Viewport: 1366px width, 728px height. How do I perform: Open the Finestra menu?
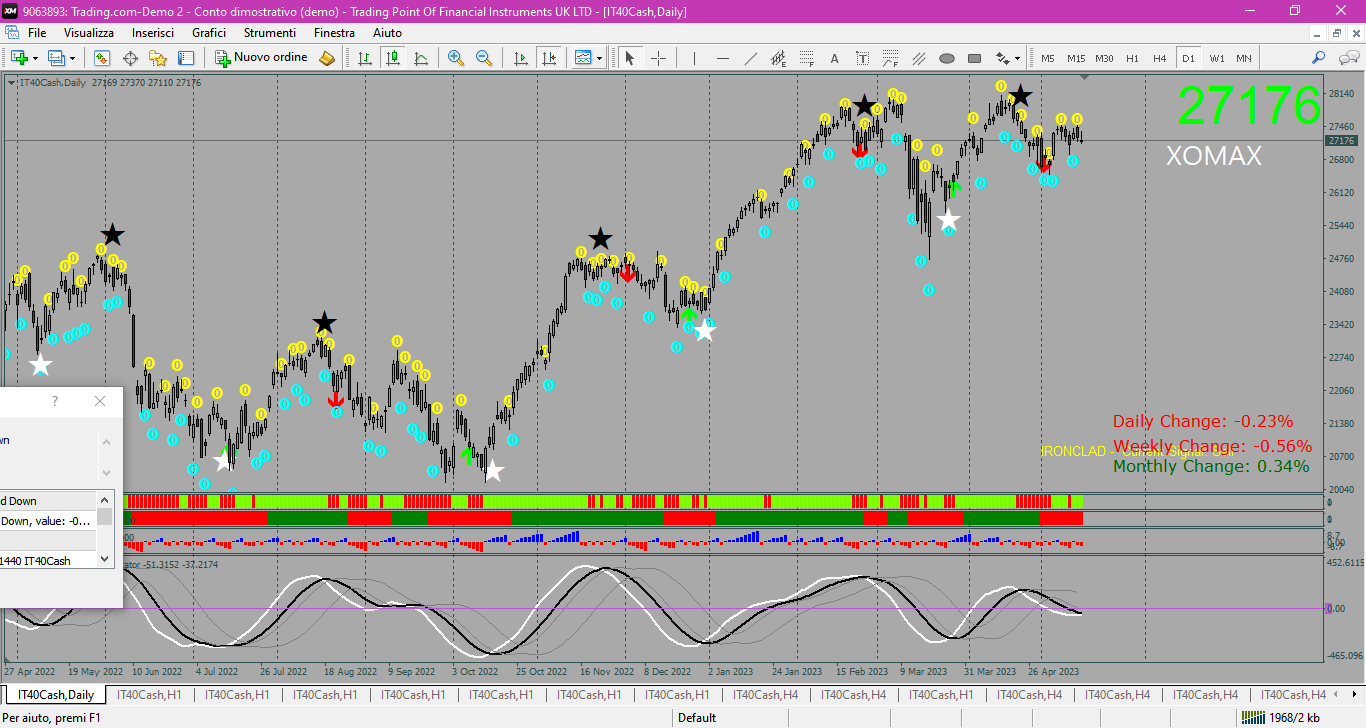pyautogui.click(x=334, y=32)
